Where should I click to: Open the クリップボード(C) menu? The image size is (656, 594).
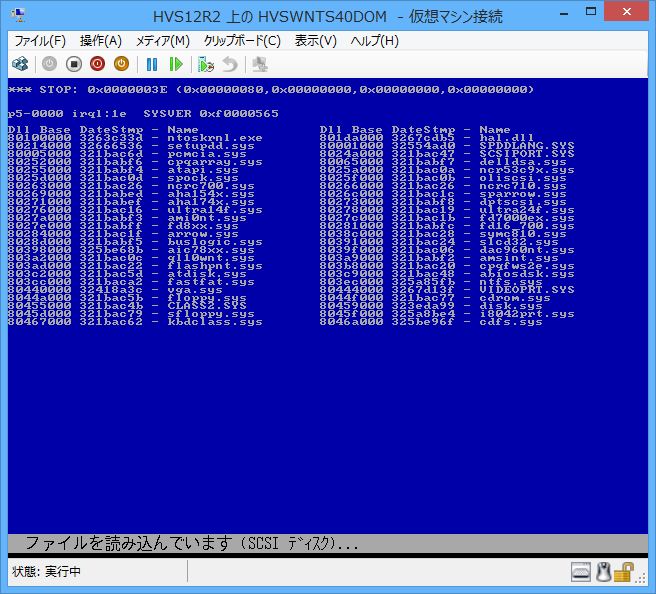coord(242,41)
